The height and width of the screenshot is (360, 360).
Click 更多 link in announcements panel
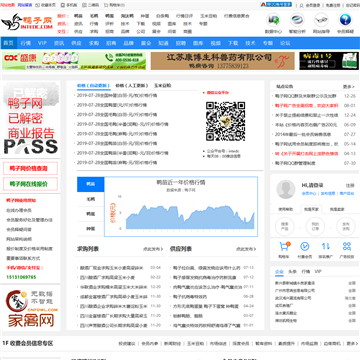348,87
